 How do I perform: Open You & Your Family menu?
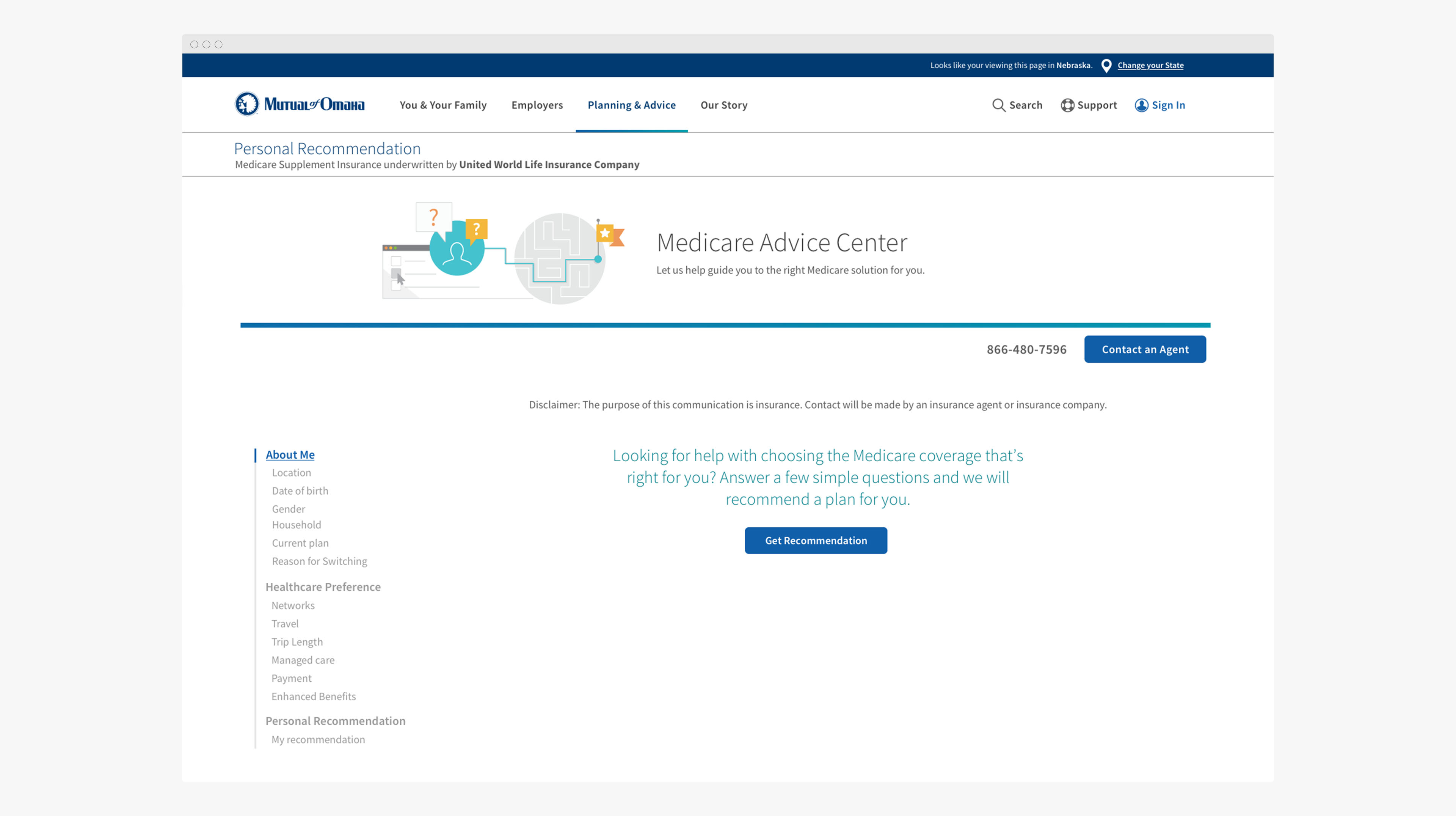click(x=442, y=105)
